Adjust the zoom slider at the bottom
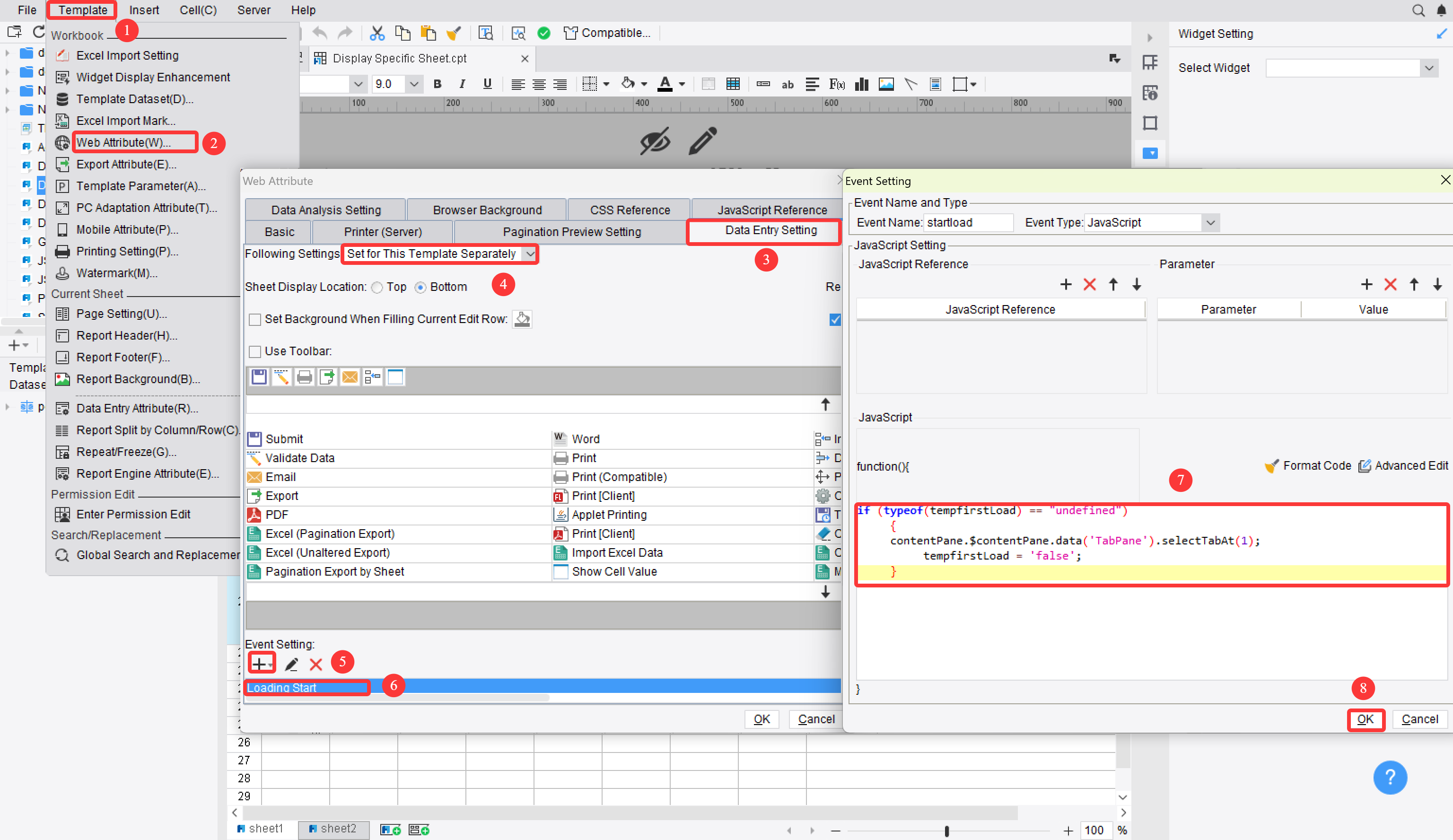Screen dimensions: 1453x840 947,830
